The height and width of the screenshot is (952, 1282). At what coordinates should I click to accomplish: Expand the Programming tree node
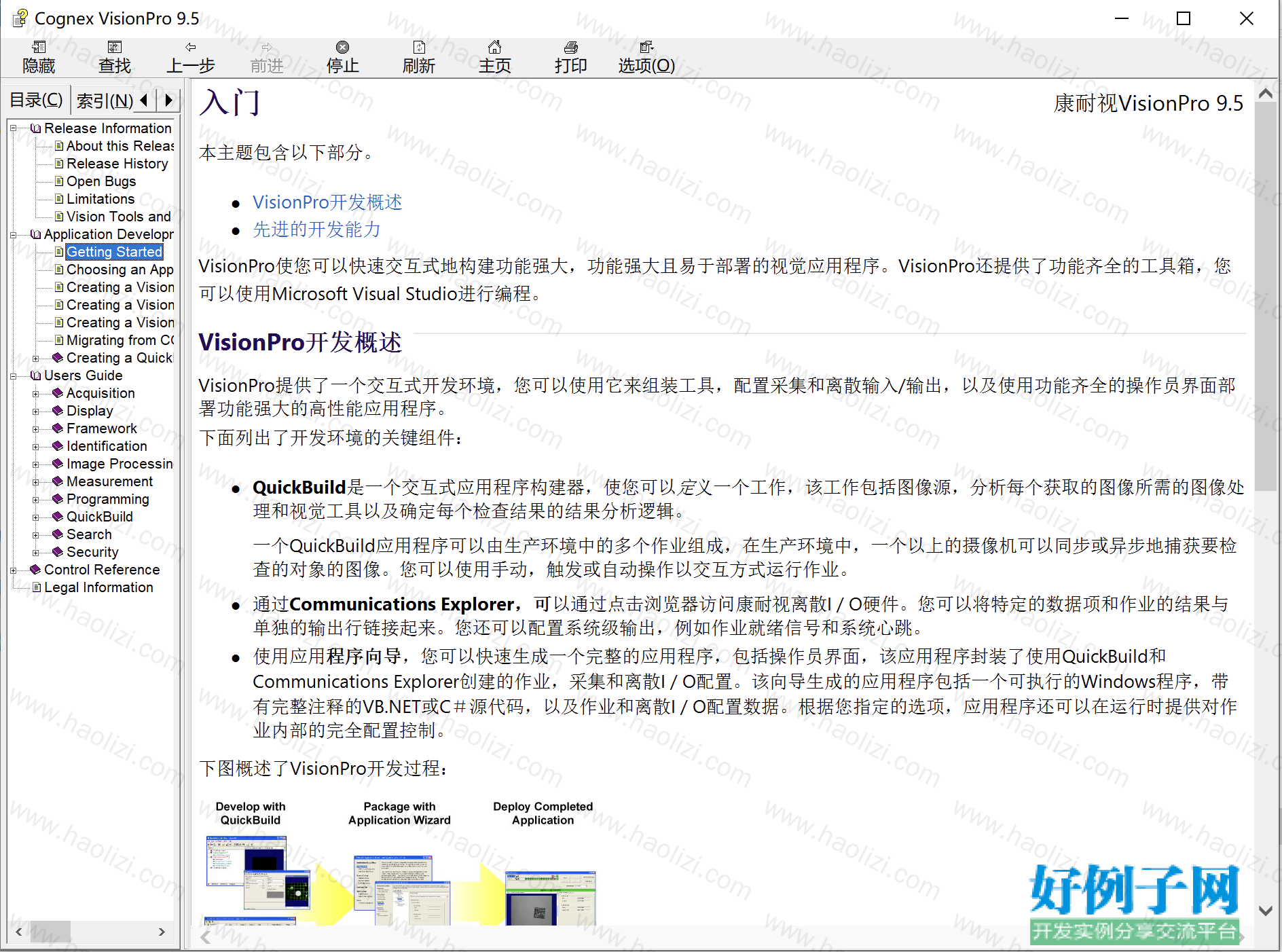point(36,500)
